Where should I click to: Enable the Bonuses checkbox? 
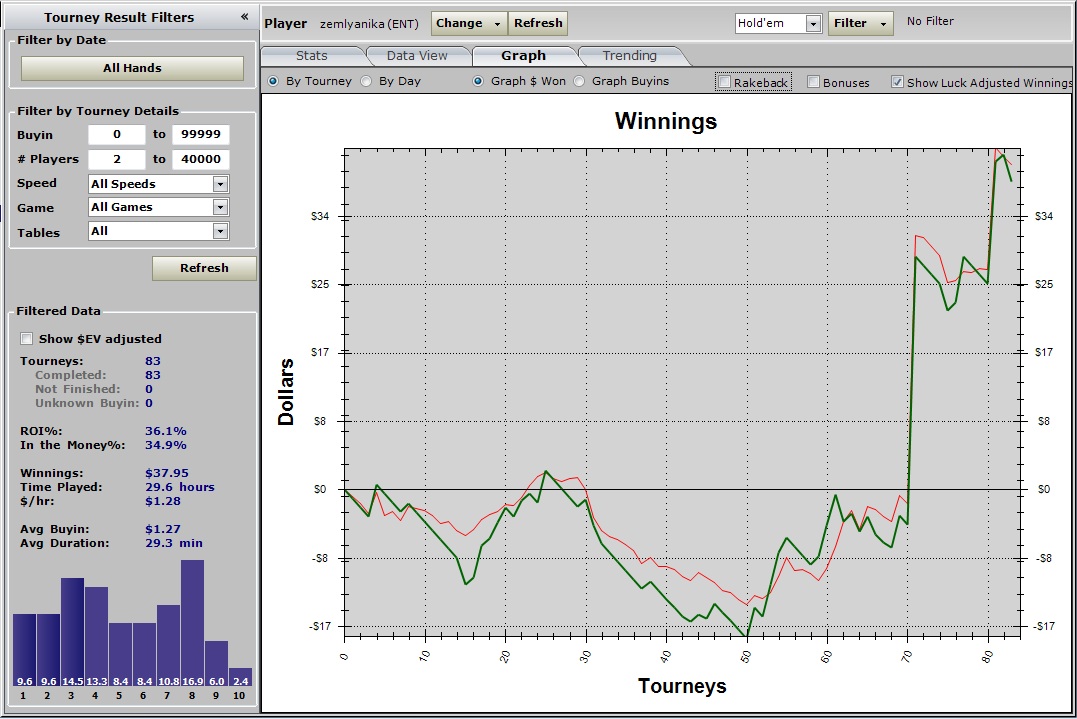(x=814, y=82)
